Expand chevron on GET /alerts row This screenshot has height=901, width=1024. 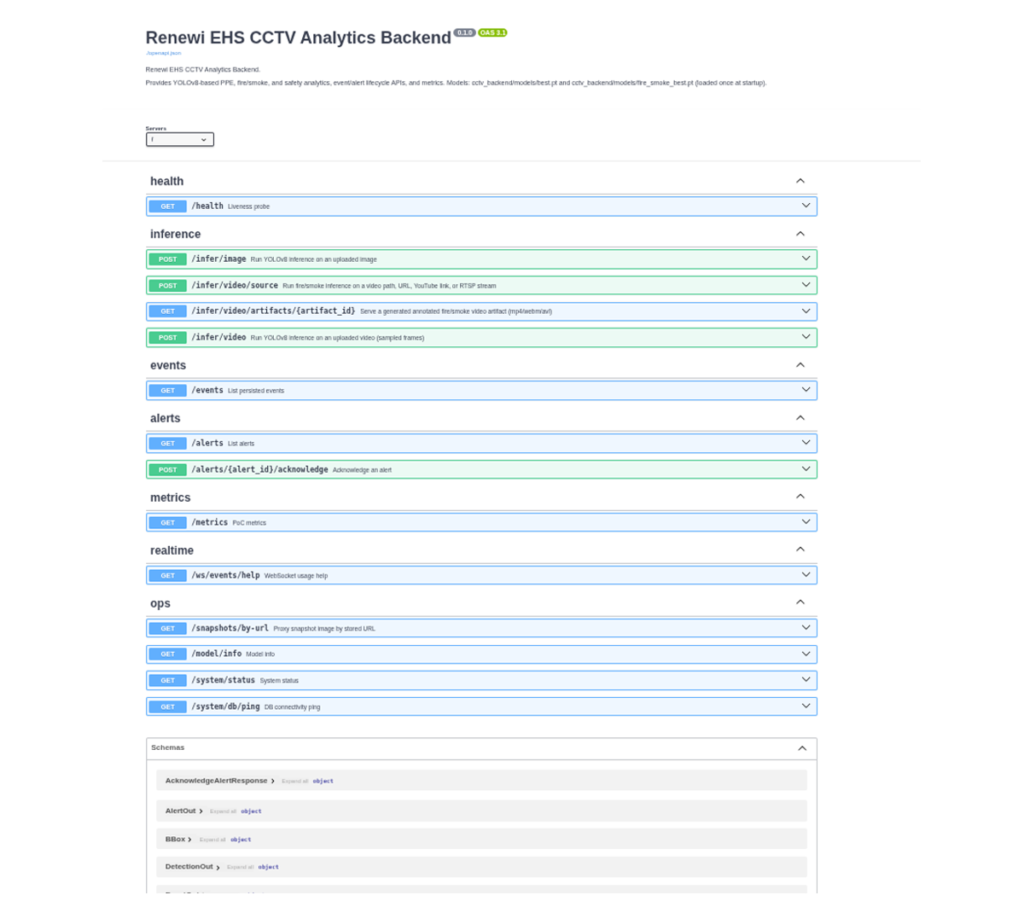point(806,443)
